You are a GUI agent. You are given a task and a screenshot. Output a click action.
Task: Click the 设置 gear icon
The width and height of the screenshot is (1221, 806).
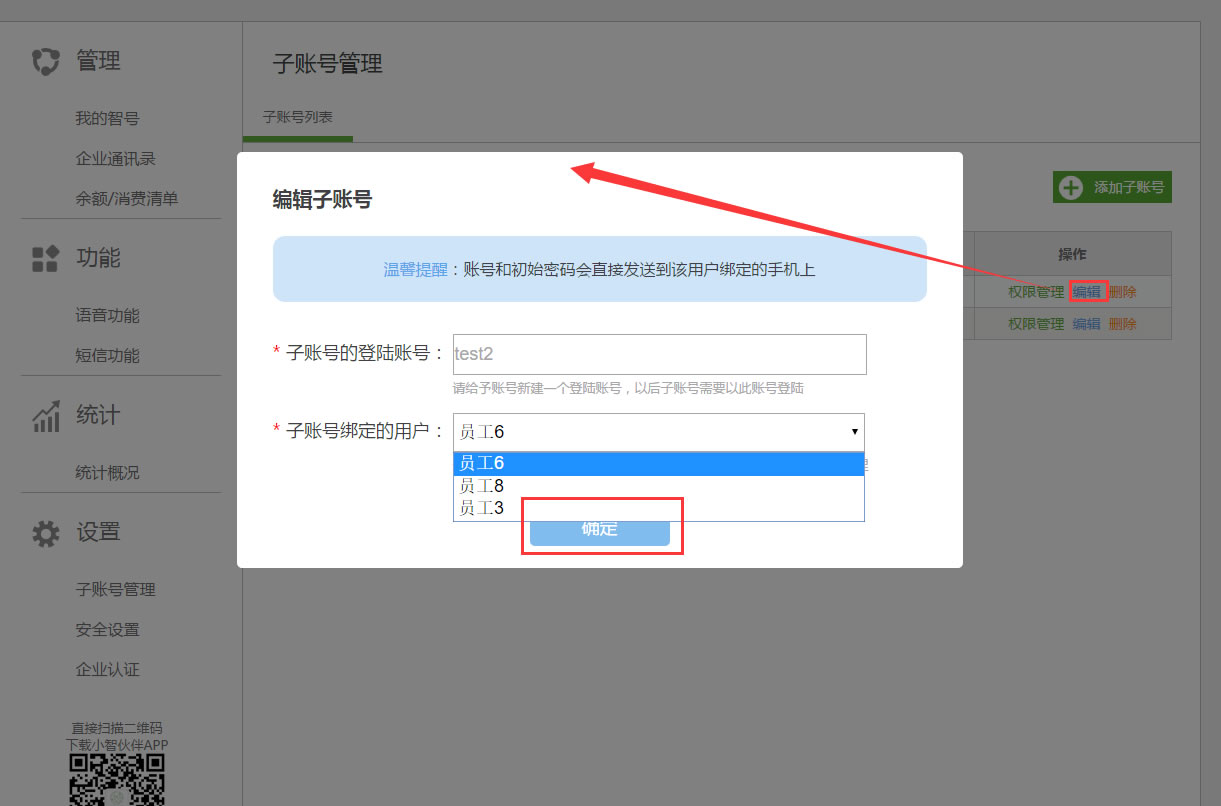(46, 533)
